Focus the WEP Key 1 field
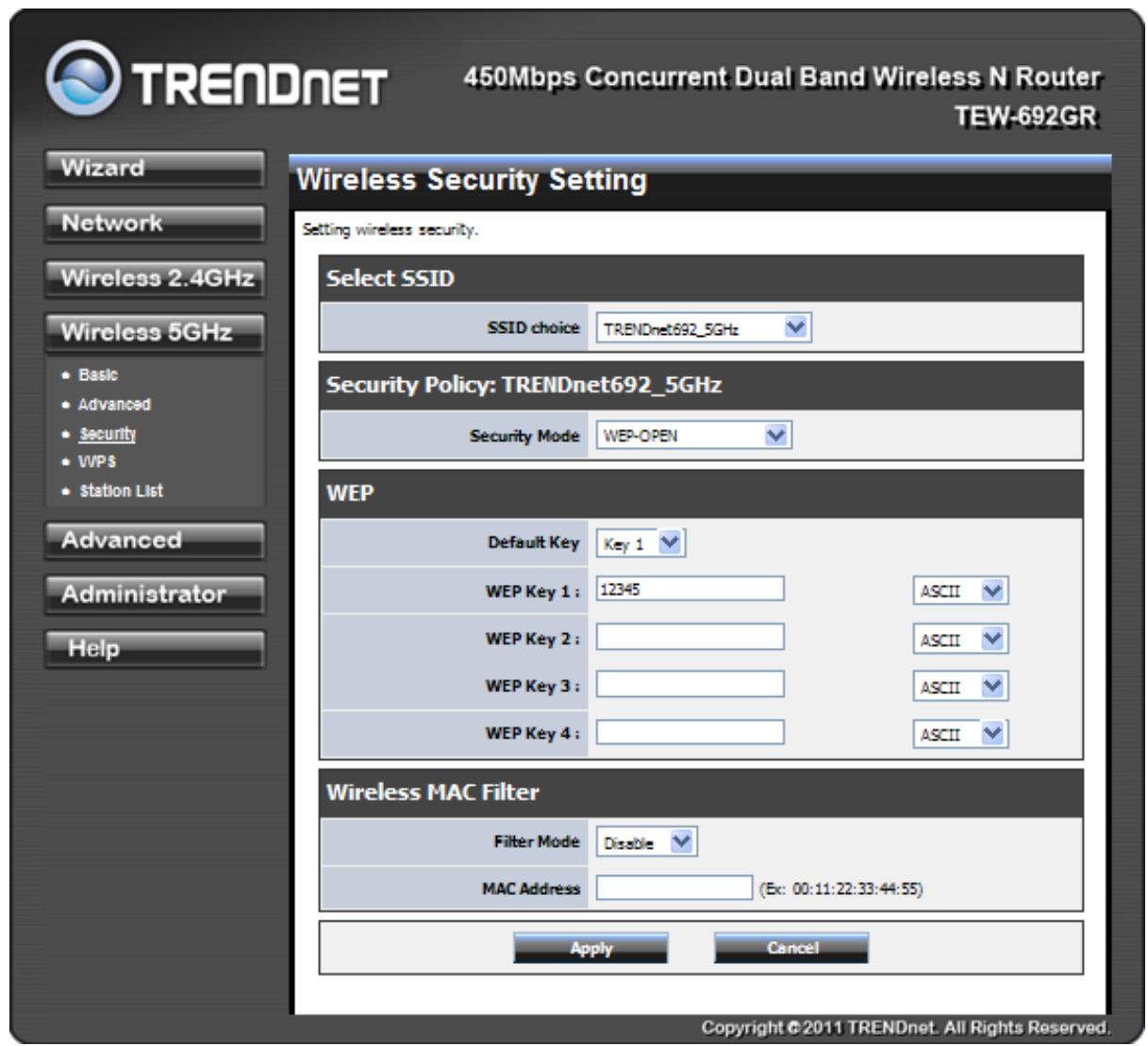The width and height of the screenshot is (1148, 1046). (690, 589)
